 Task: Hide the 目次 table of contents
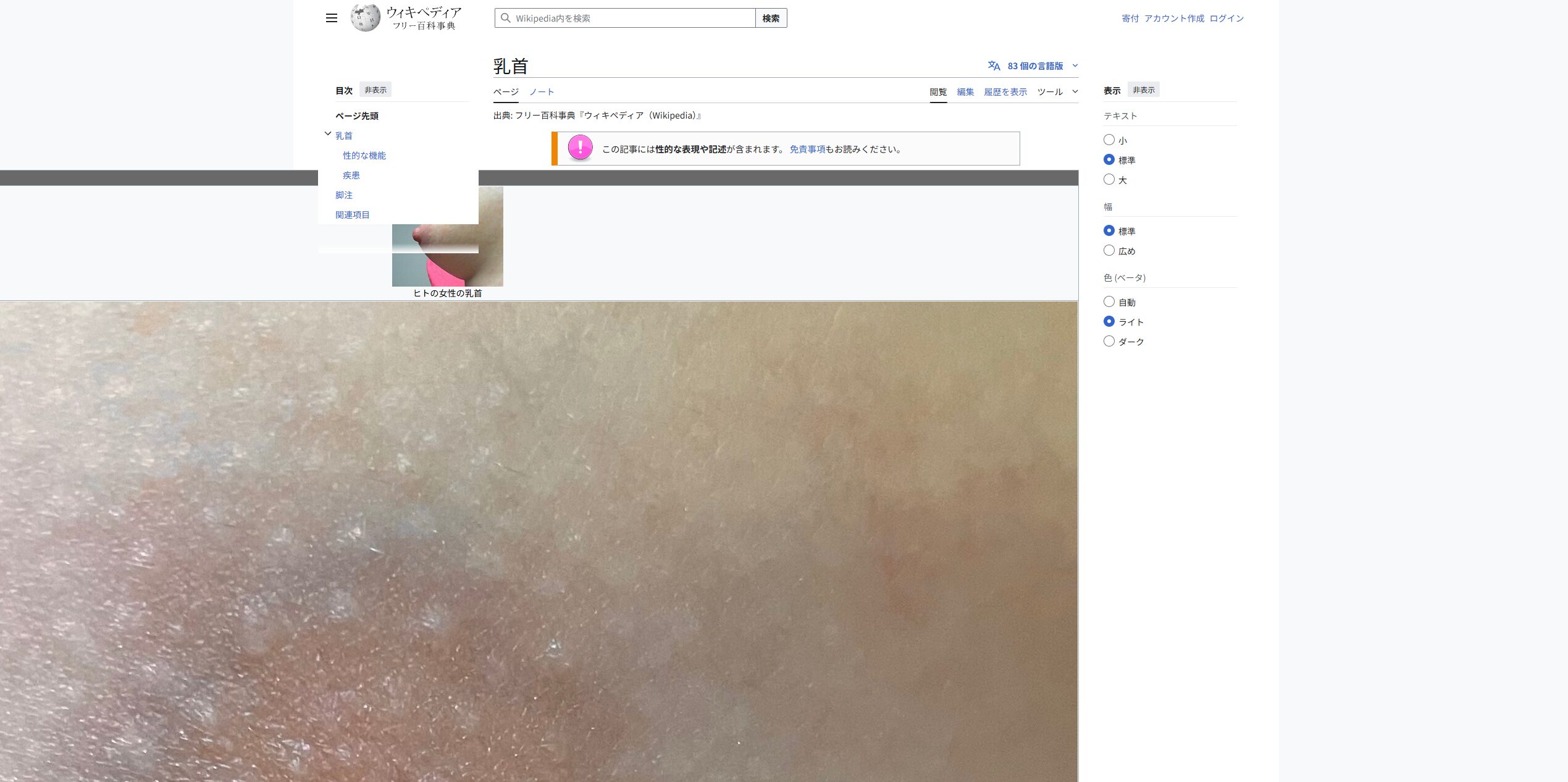[x=375, y=90]
